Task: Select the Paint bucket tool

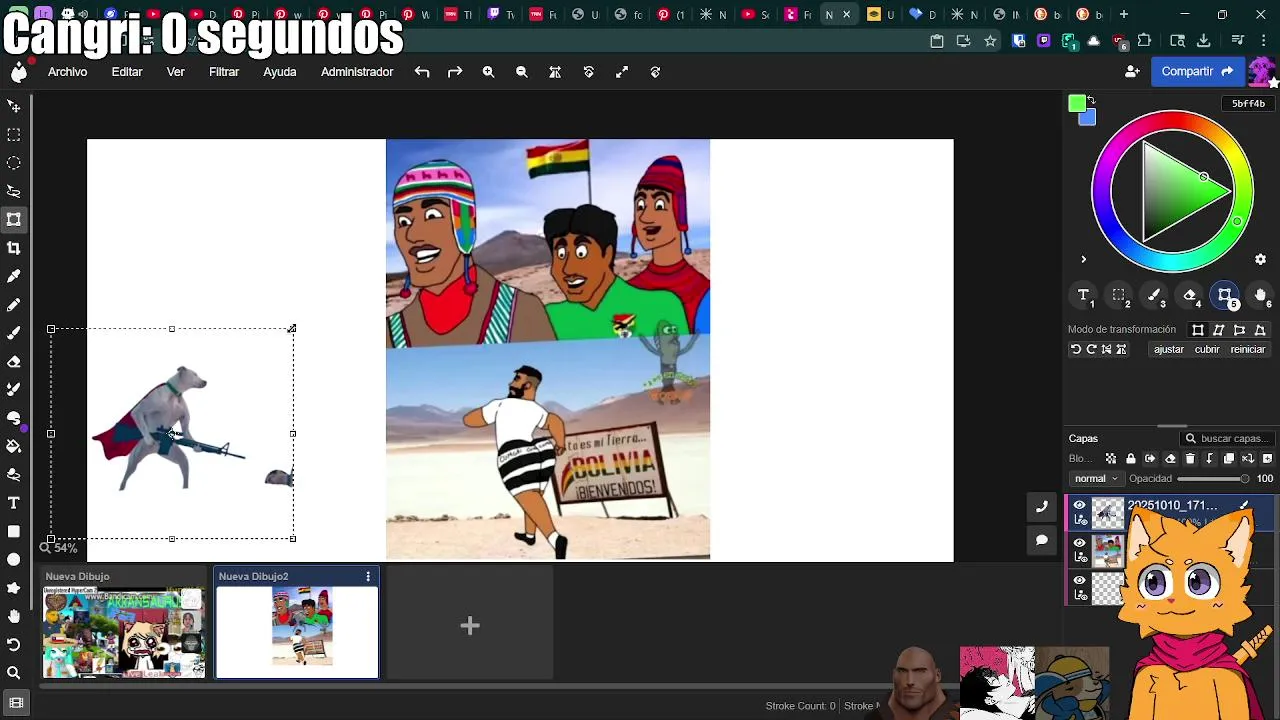Action: (x=14, y=446)
